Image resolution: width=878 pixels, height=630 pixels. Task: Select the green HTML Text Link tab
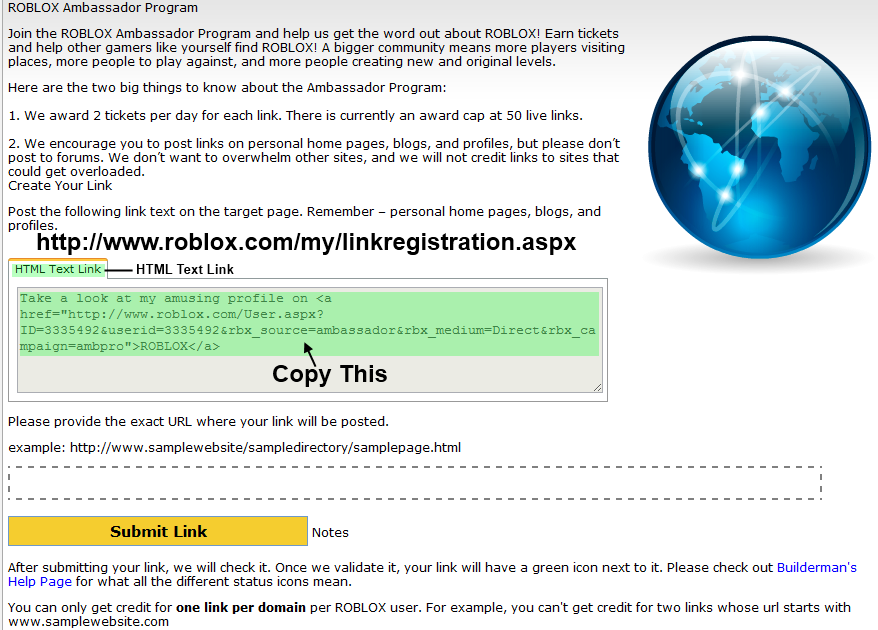58,269
